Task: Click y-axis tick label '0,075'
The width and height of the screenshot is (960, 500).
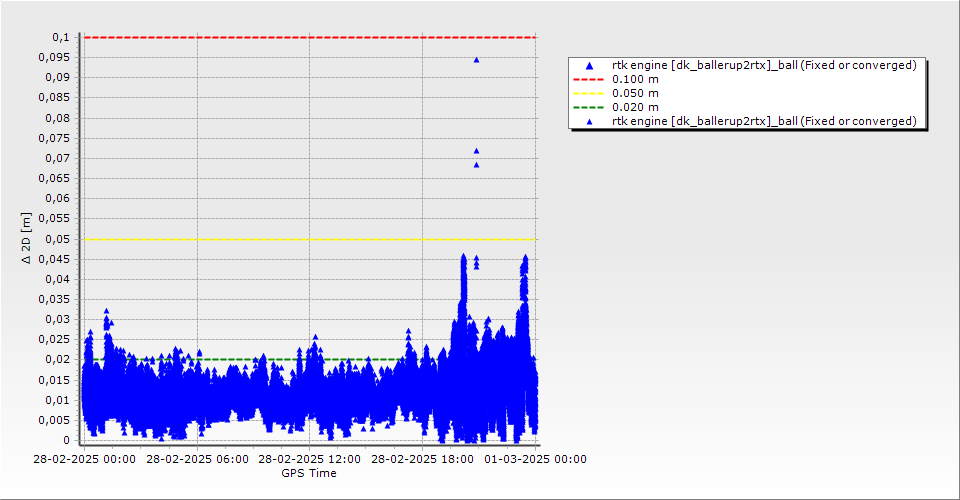Action: [54, 138]
